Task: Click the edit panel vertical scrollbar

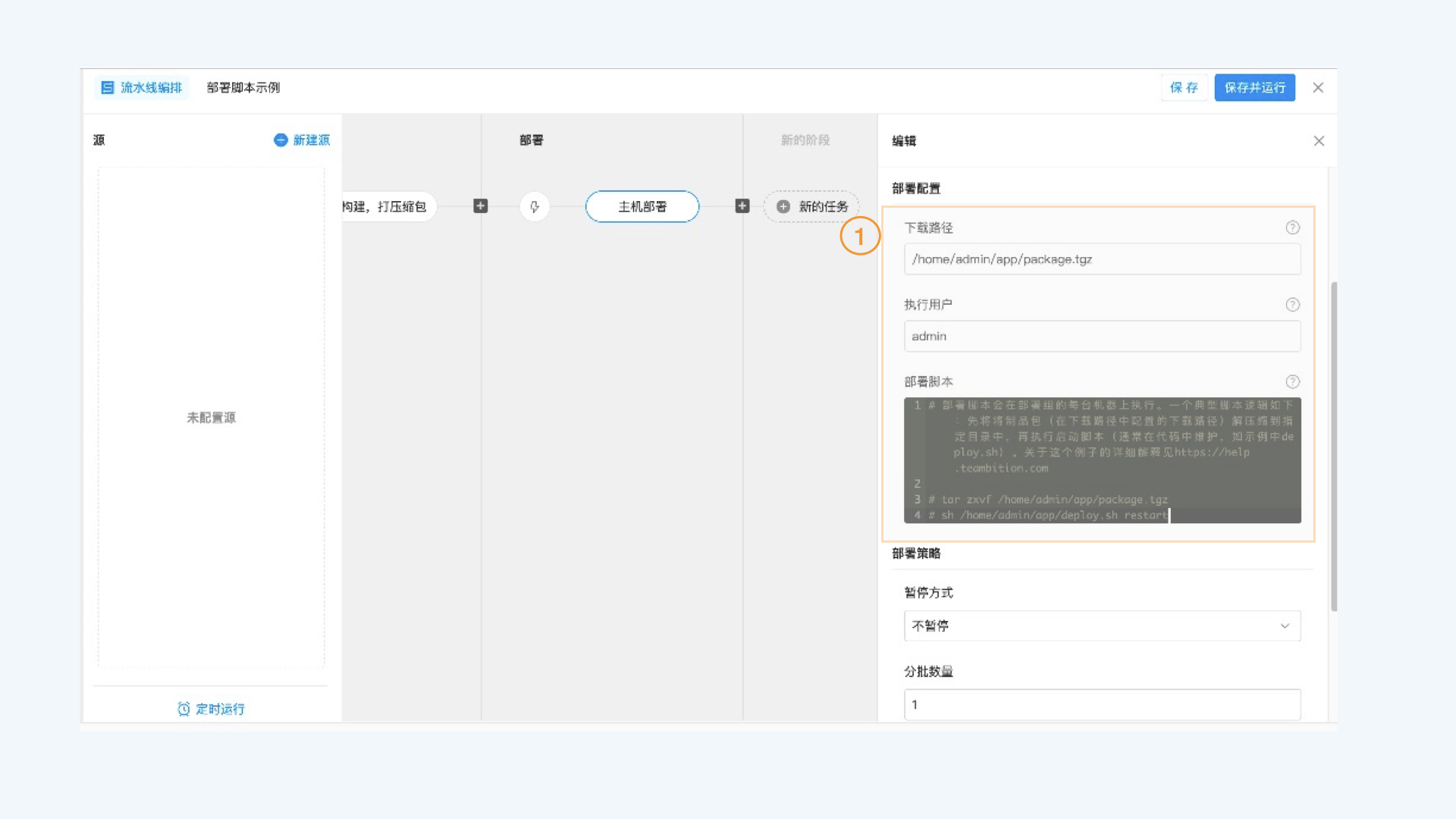Action: pos(1334,446)
